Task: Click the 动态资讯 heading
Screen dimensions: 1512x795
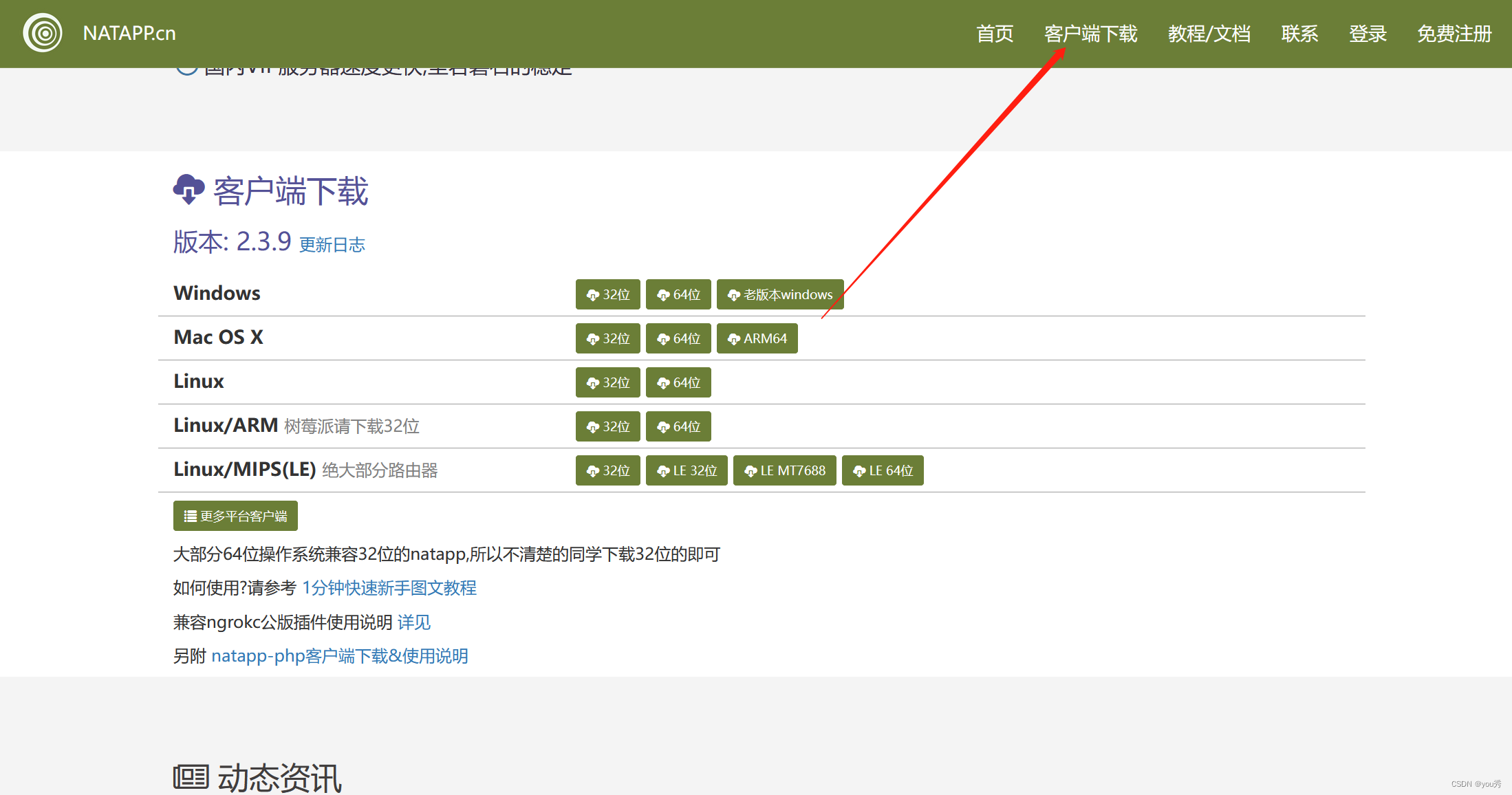Action: coord(279,778)
